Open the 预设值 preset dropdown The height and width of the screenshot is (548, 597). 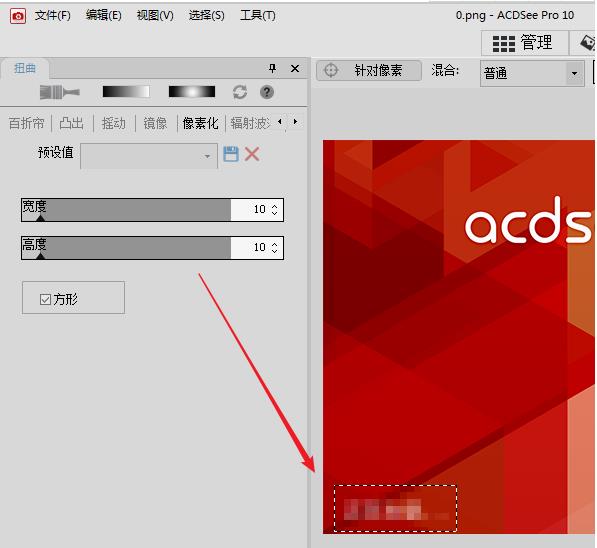[149, 156]
